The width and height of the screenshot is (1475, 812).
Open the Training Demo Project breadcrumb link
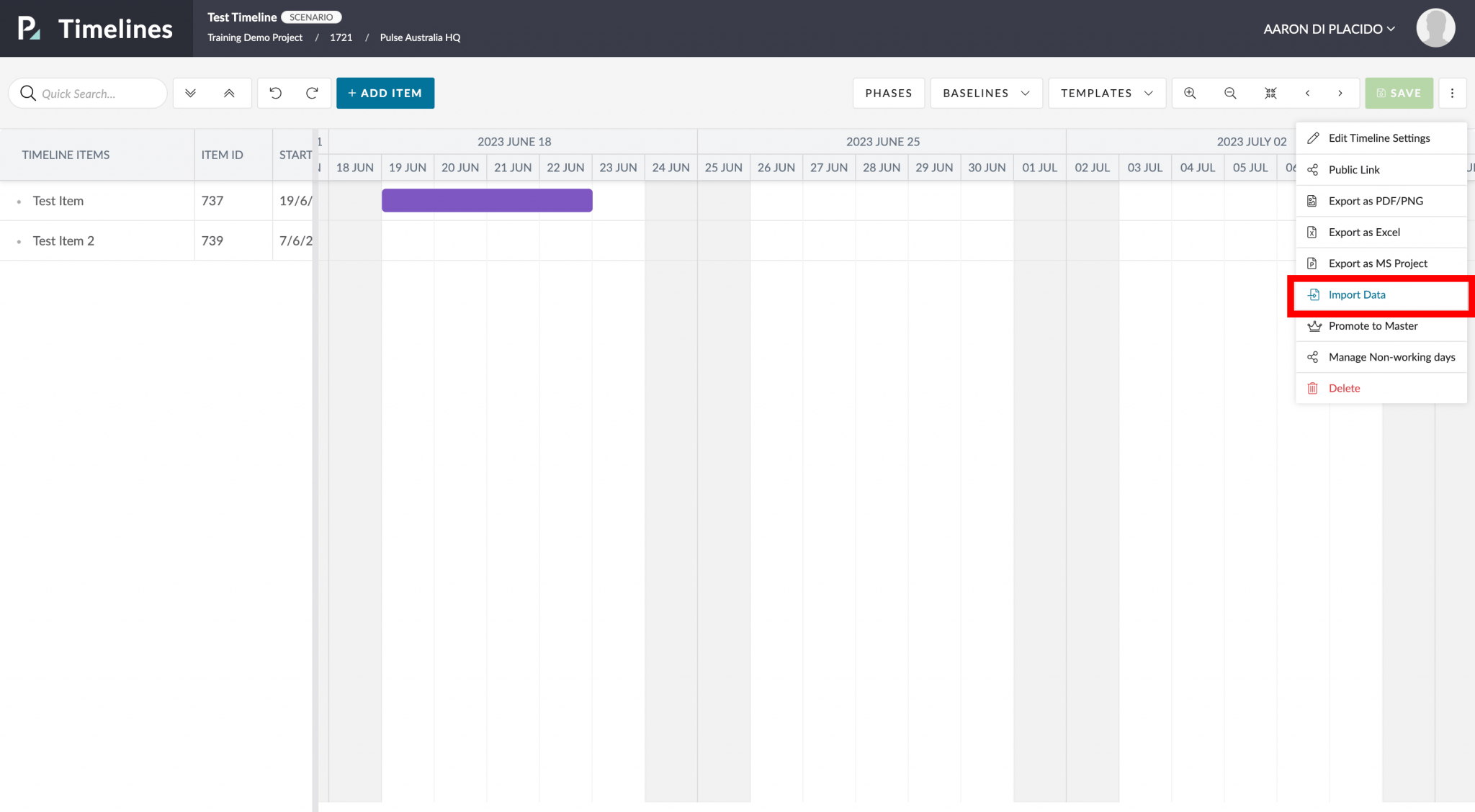[255, 37]
